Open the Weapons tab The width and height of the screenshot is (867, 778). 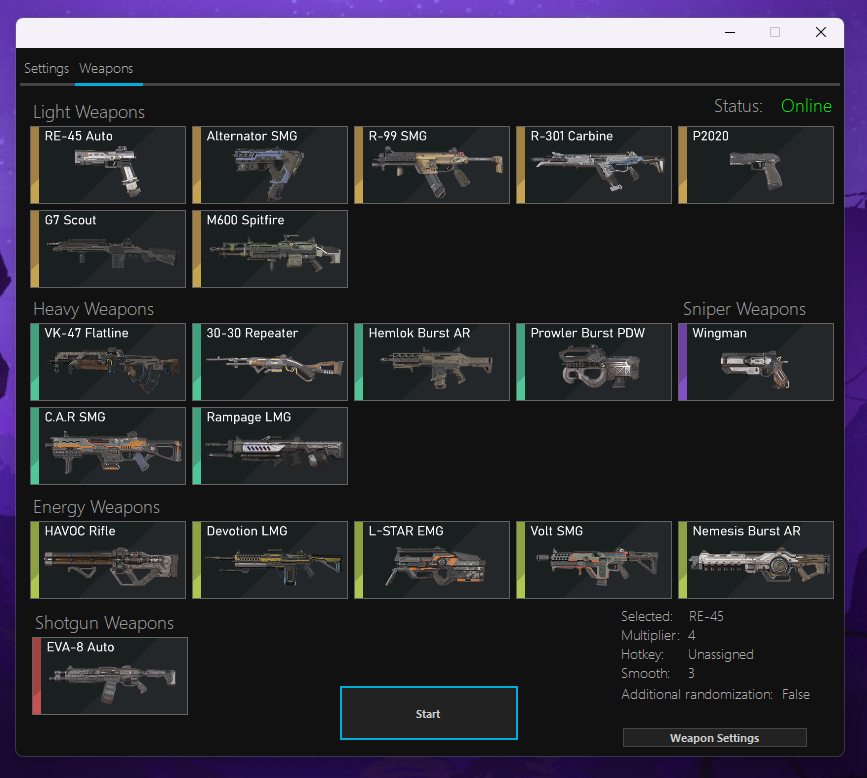coord(106,69)
